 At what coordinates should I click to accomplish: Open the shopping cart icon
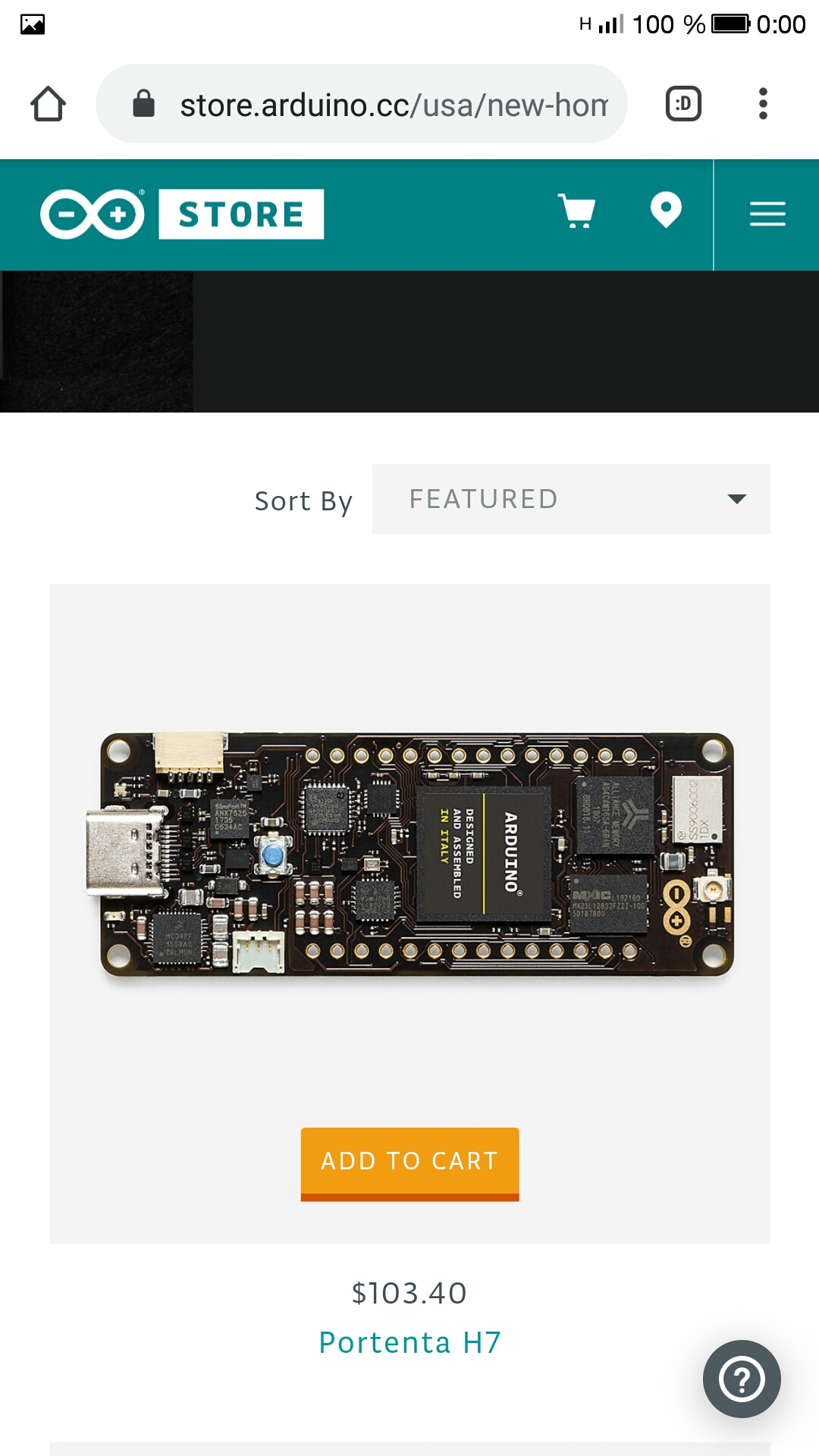(577, 211)
